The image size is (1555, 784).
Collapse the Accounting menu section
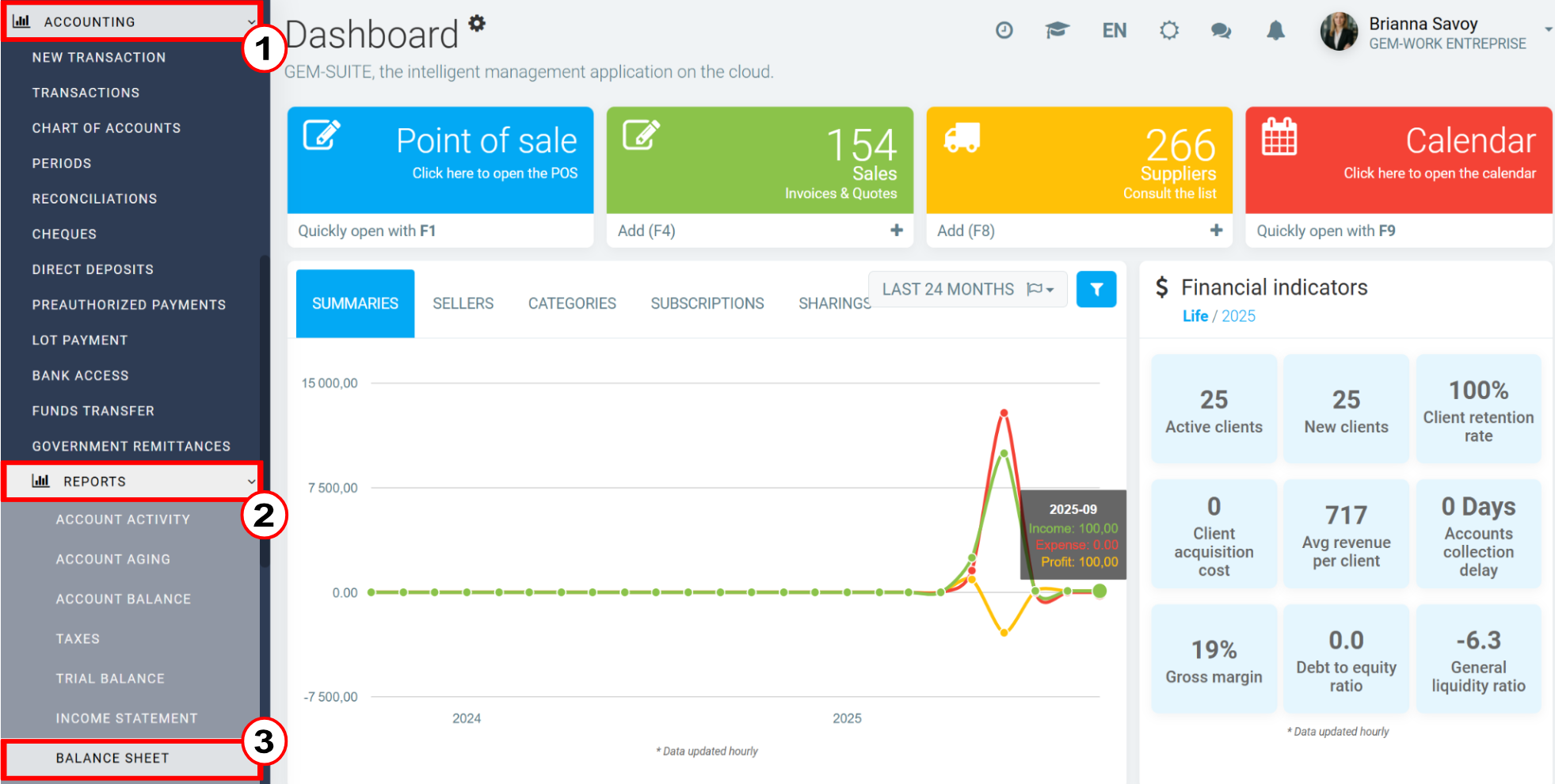pyautogui.click(x=131, y=22)
